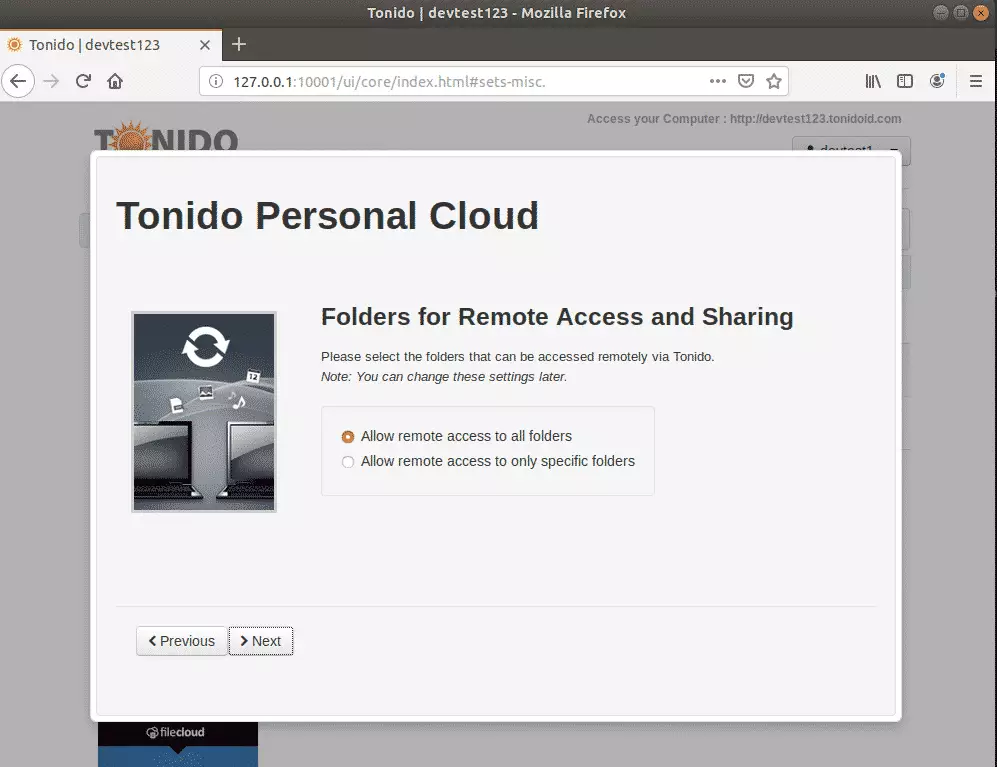This screenshot has height=767, width=997.
Task: Show site information icon in address bar
Action: [216, 81]
